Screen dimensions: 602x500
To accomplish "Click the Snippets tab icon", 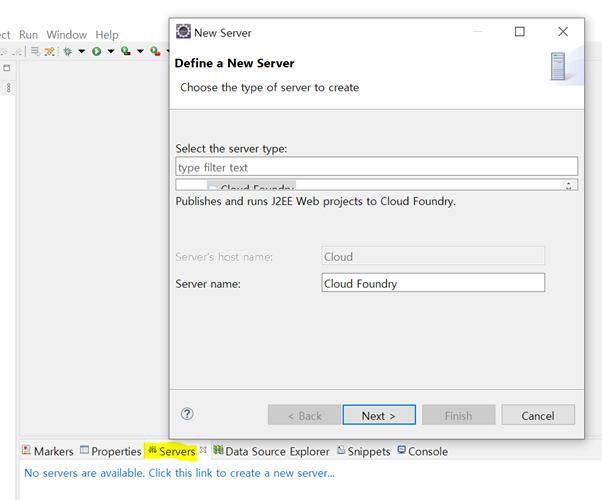I will coord(341,450).
